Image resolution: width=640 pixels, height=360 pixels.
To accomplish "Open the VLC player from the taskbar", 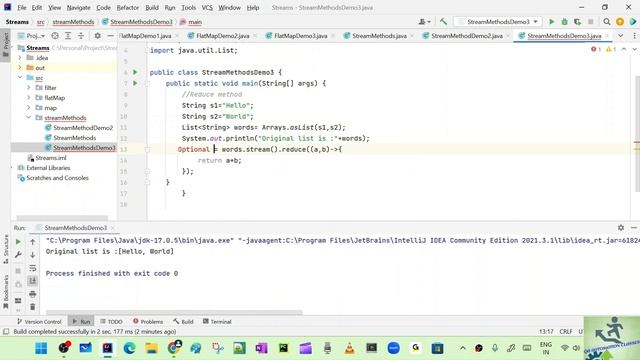I will [349, 348].
